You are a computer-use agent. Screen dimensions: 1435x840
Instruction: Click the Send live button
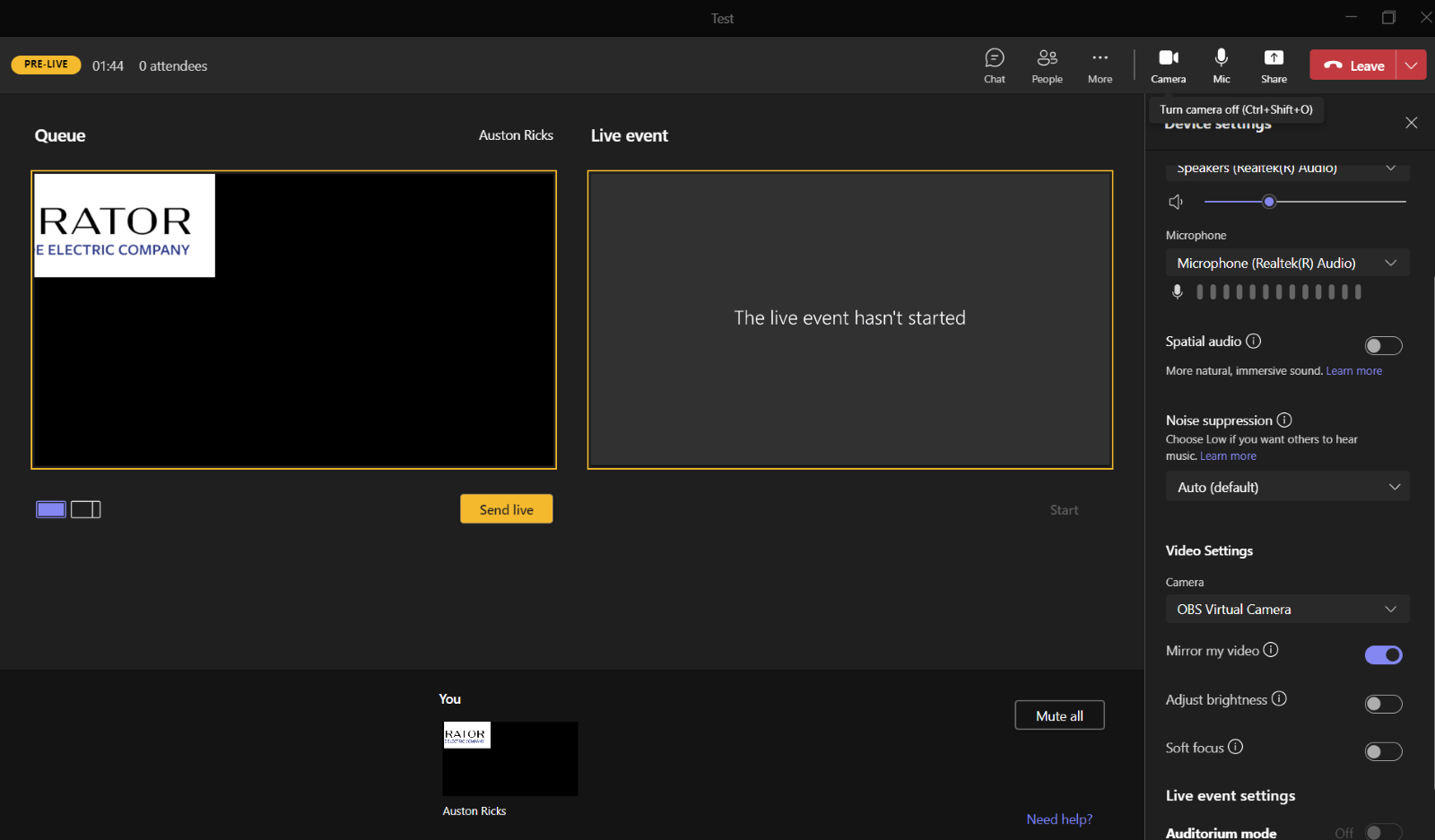point(506,509)
